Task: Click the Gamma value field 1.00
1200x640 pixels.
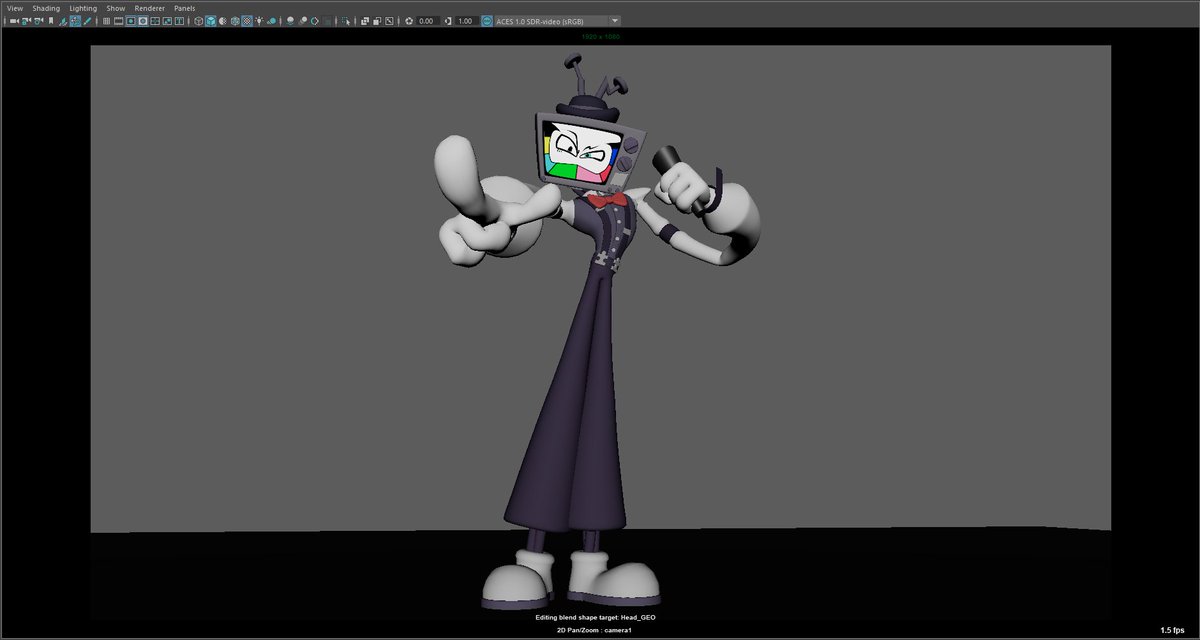Action: (467, 21)
